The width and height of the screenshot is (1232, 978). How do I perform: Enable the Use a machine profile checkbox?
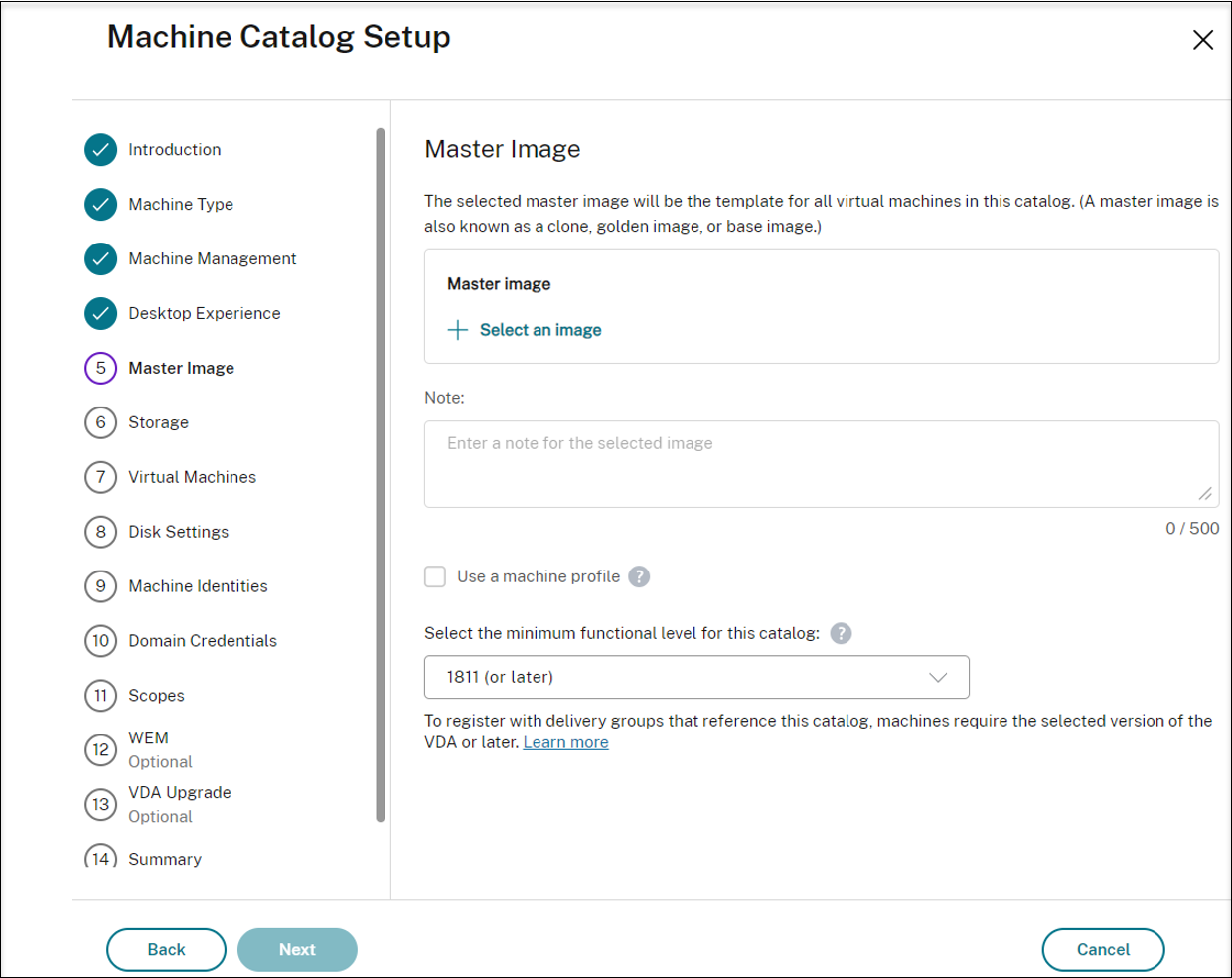435,577
